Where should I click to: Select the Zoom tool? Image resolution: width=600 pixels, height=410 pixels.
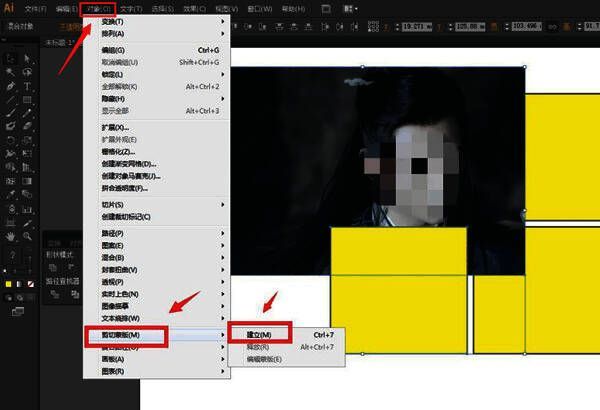pyautogui.click(x=27, y=237)
